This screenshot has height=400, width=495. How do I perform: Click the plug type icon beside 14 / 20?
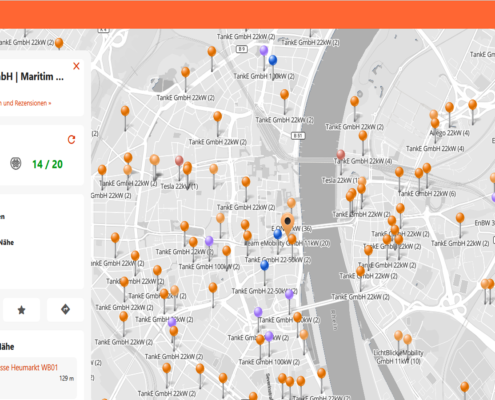pos(16,164)
